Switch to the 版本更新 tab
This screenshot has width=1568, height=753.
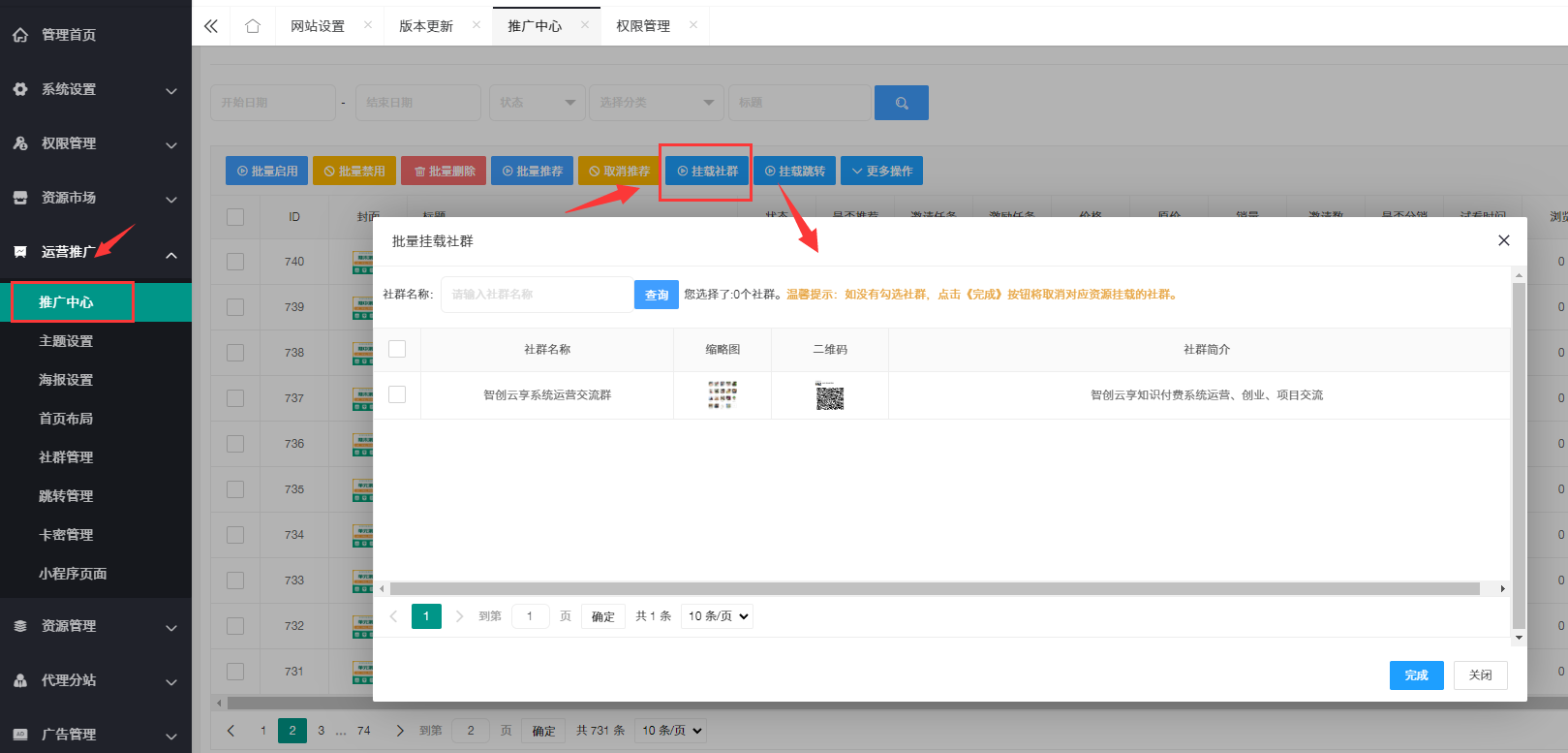[426, 26]
